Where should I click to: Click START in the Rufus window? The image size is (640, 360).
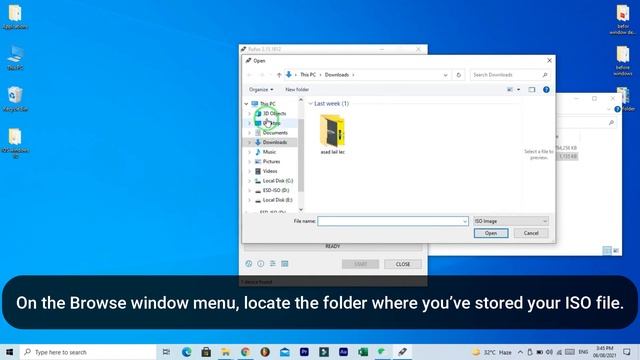click(x=360, y=264)
